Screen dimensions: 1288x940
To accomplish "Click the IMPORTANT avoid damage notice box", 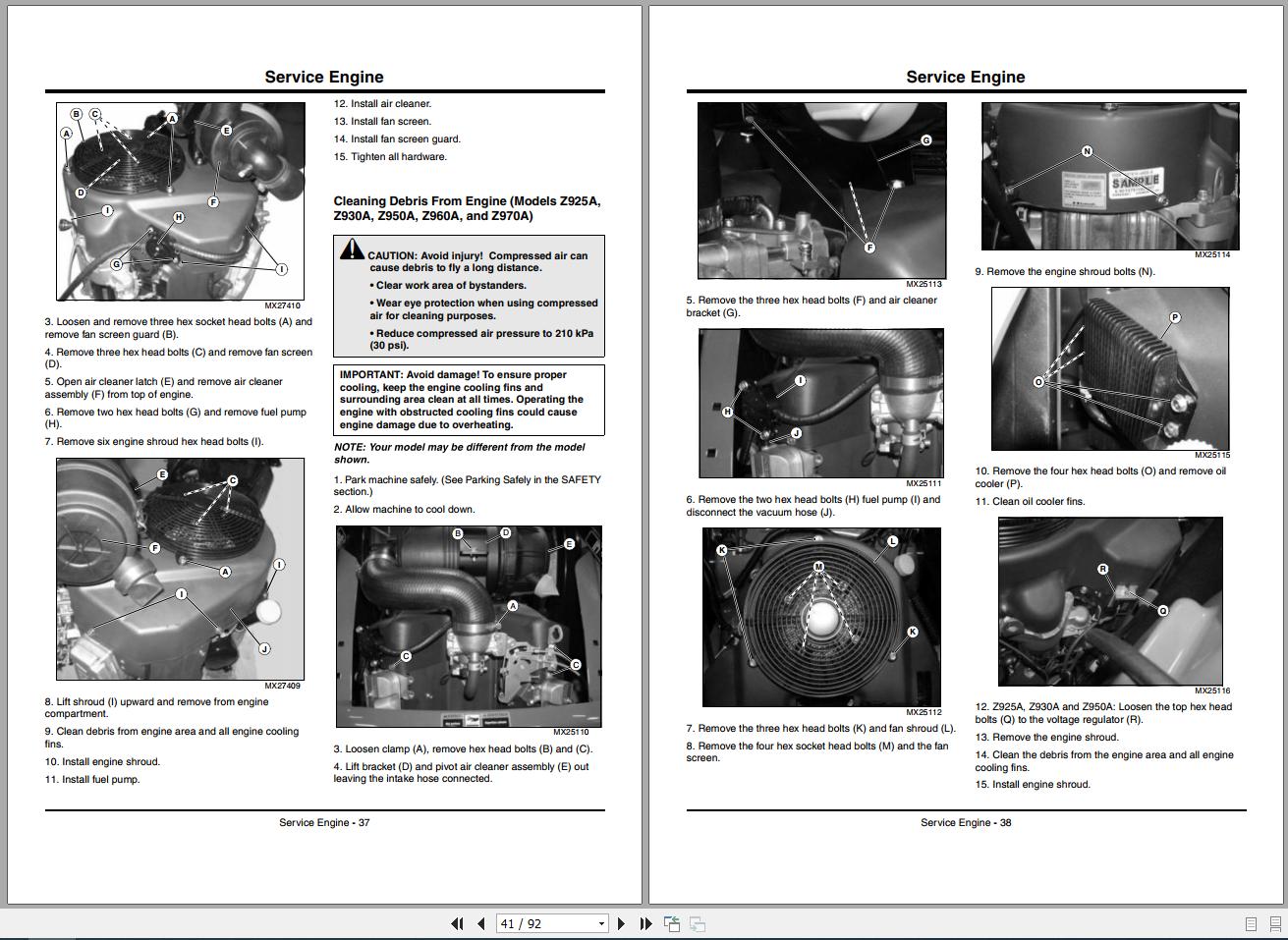I will tap(468, 399).
